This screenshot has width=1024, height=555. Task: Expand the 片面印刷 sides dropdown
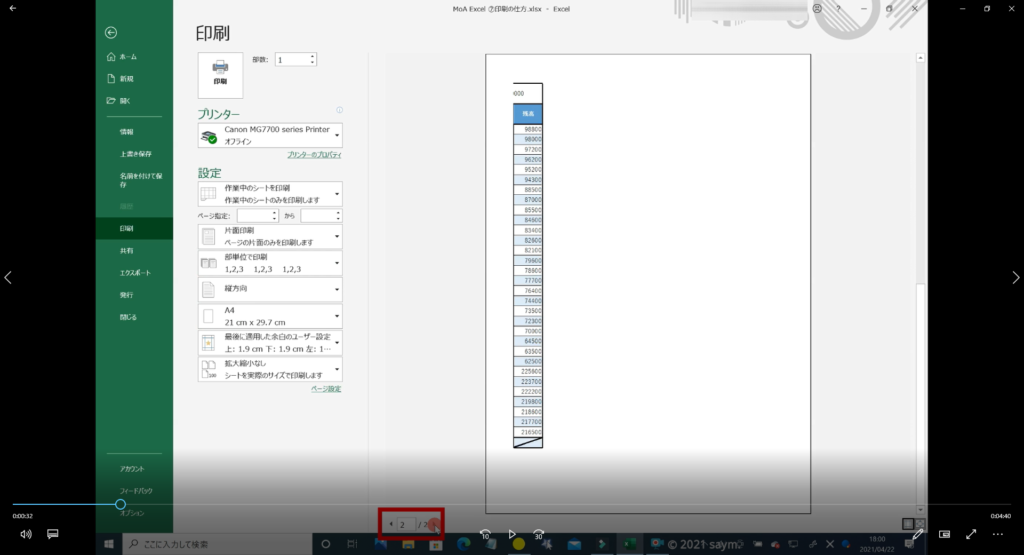point(270,237)
